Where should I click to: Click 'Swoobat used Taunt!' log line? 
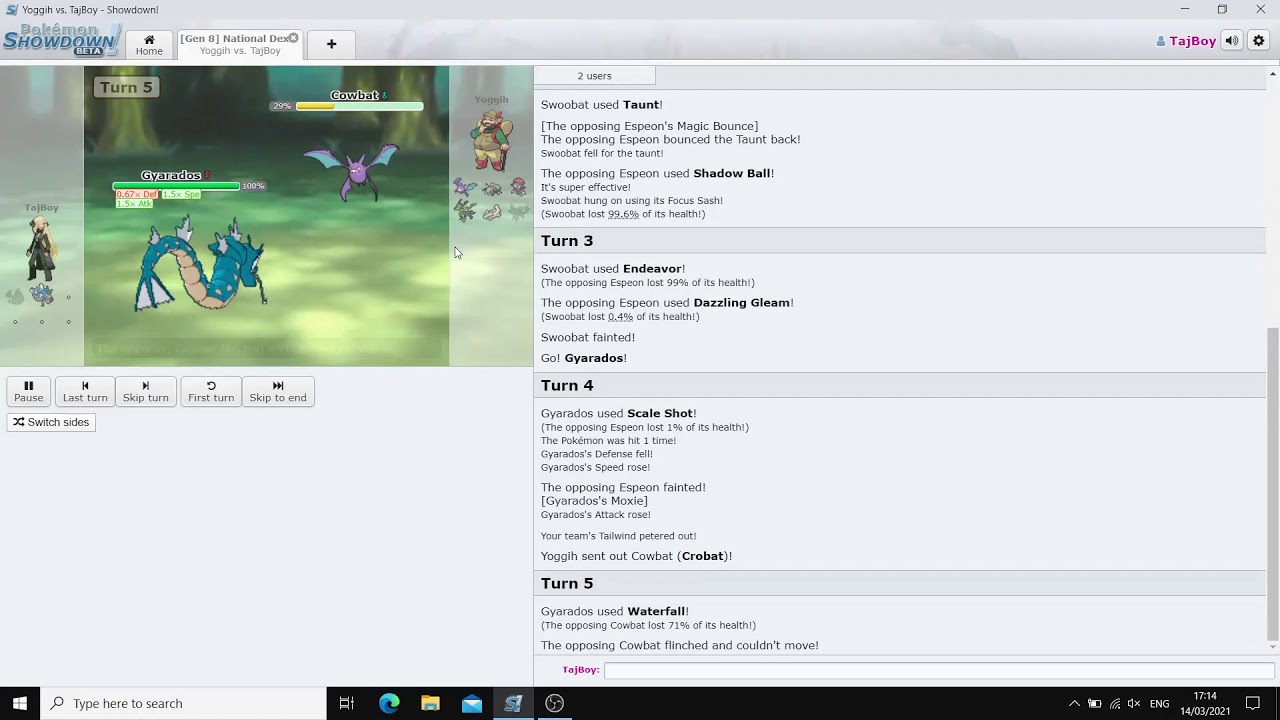(602, 104)
